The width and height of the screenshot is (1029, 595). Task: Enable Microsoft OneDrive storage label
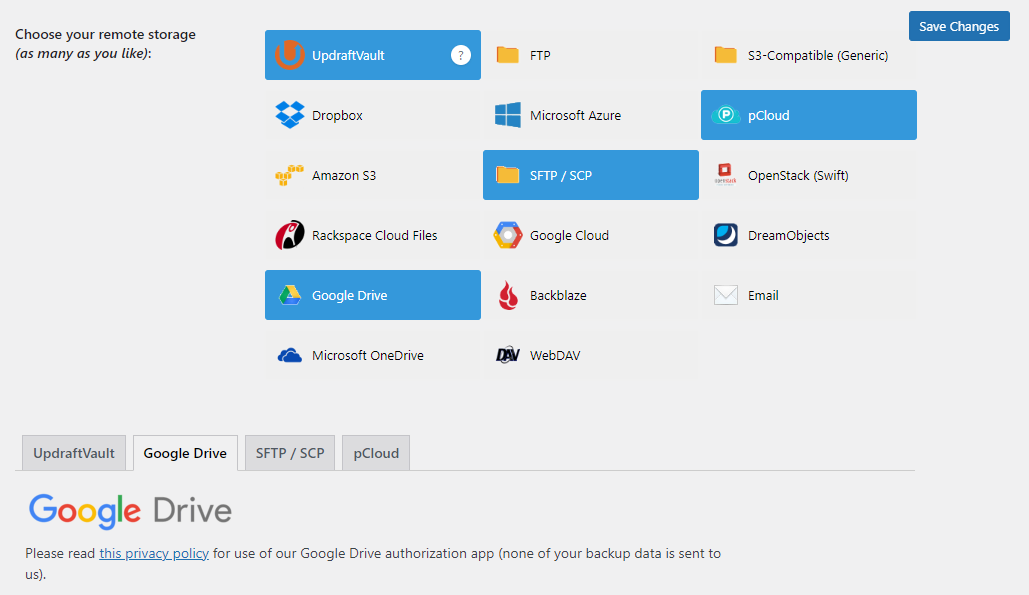point(368,356)
